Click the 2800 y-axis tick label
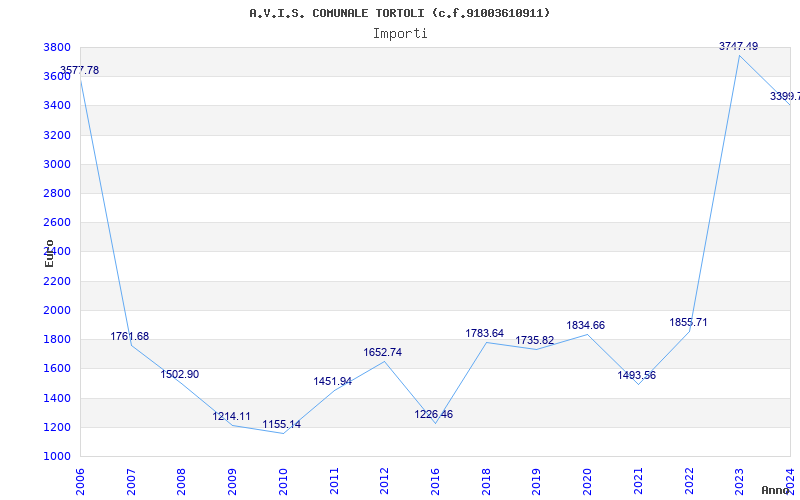 point(57,193)
